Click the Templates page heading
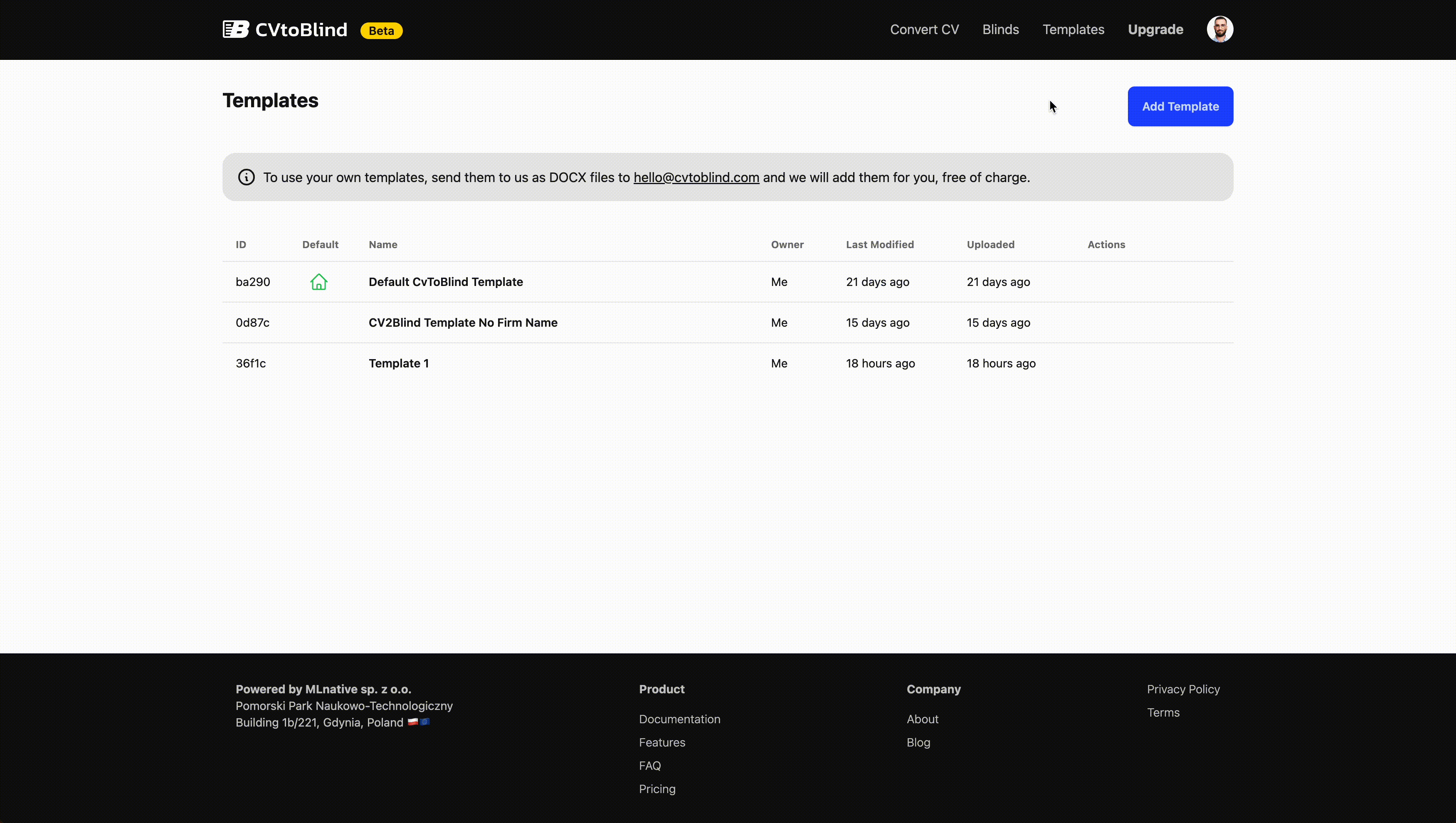The image size is (1456, 823). (x=270, y=100)
